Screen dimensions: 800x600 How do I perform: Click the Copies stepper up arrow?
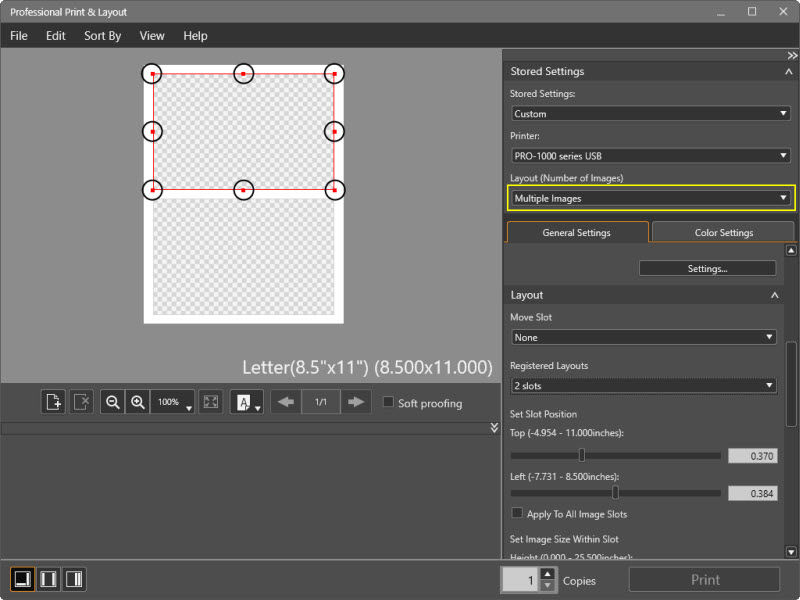[x=548, y=573]
